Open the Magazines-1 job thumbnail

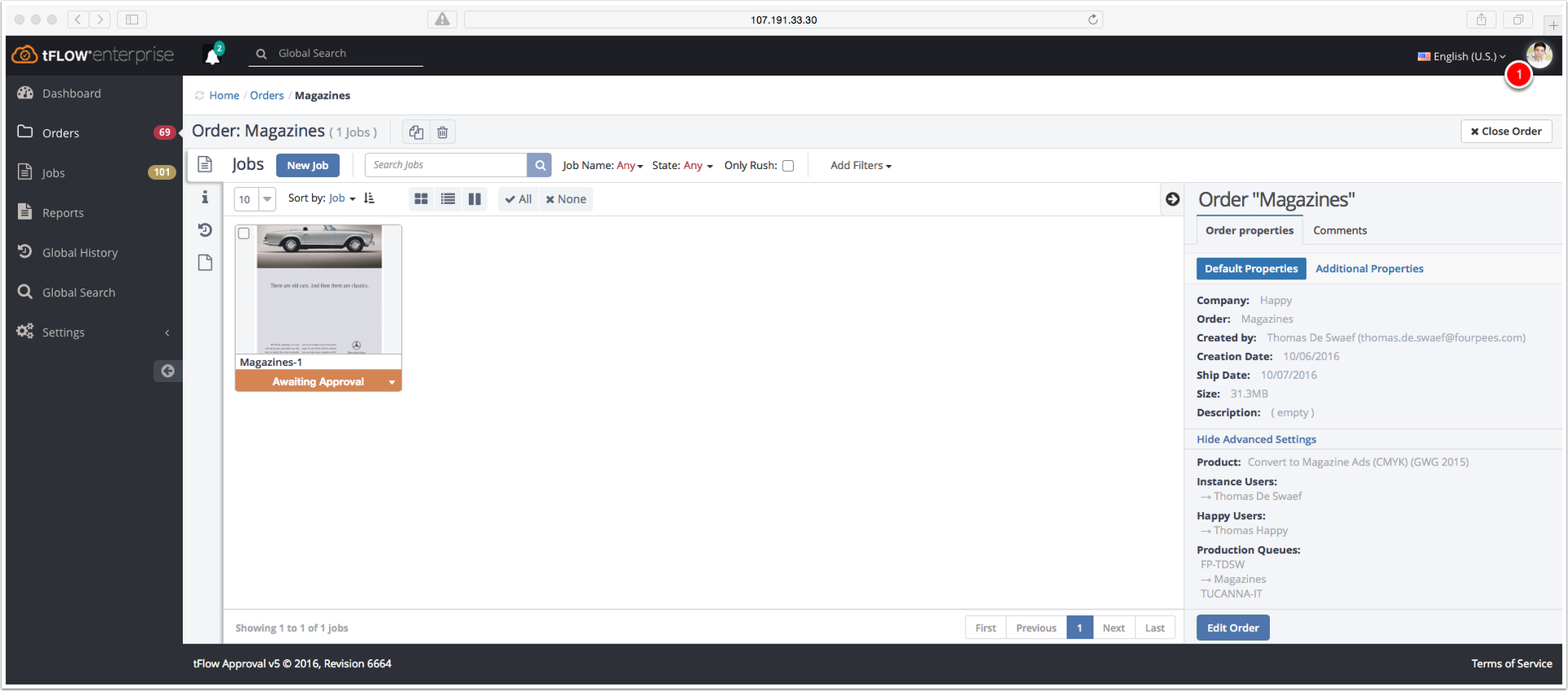pyautogui.click(x=319, y=289)
